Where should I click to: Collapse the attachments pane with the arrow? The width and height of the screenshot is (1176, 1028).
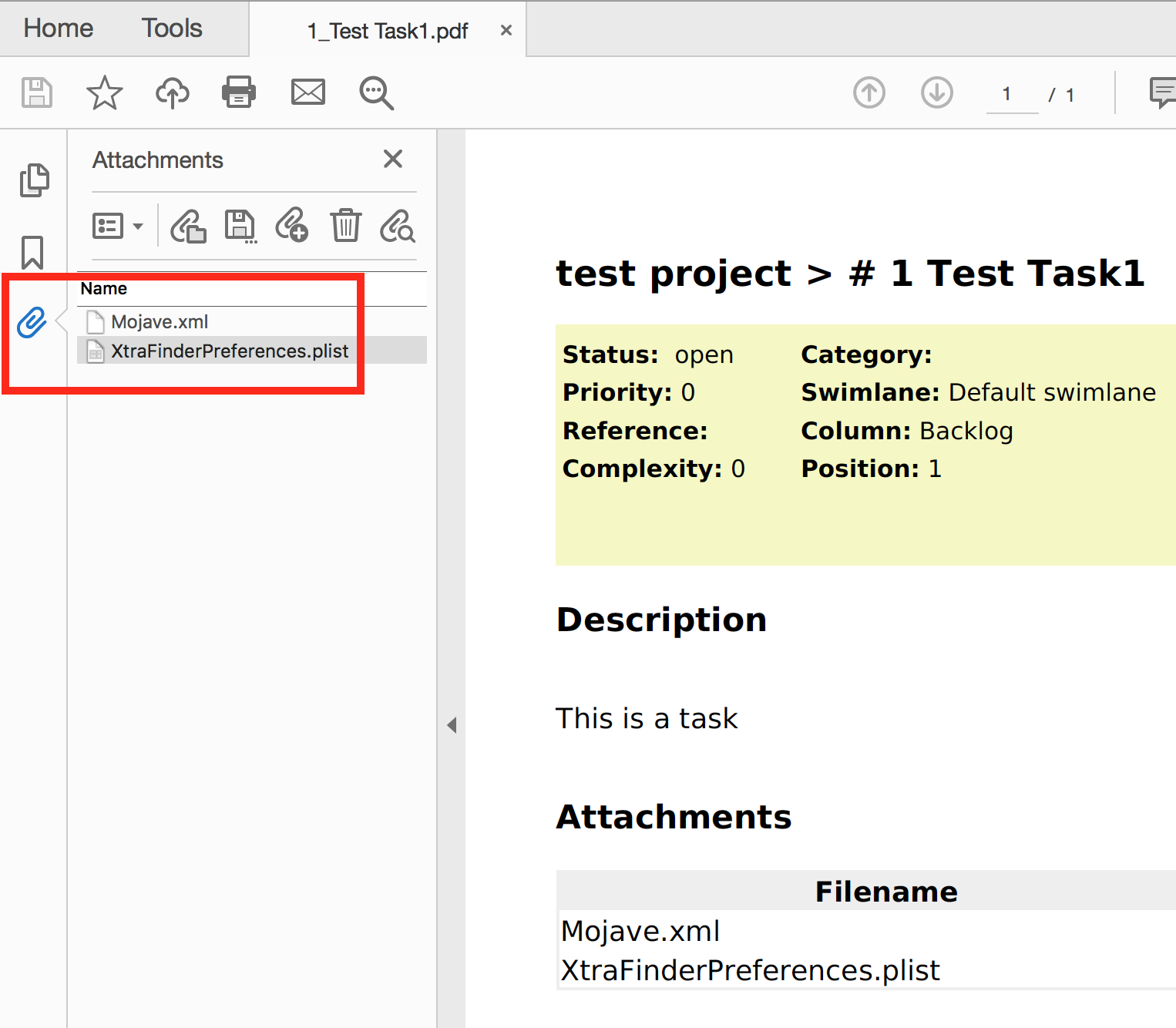coord(452,724)
